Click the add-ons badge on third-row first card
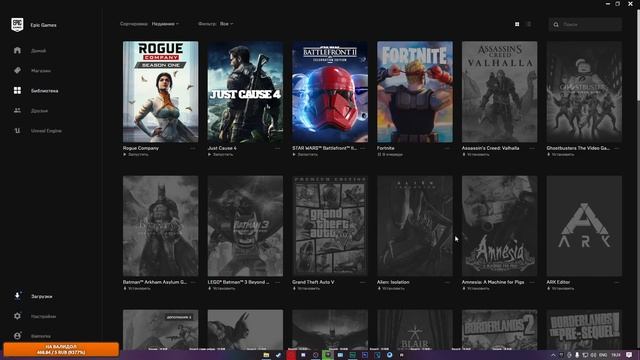Viewport: 640px width, 360px height. 179,317
